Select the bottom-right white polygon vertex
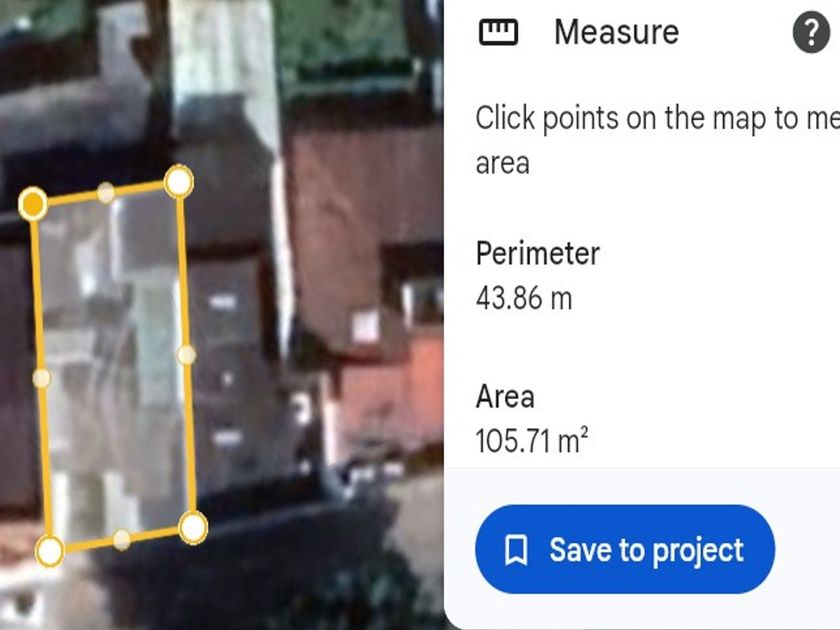The image size is (840, 630). (193, 528)
